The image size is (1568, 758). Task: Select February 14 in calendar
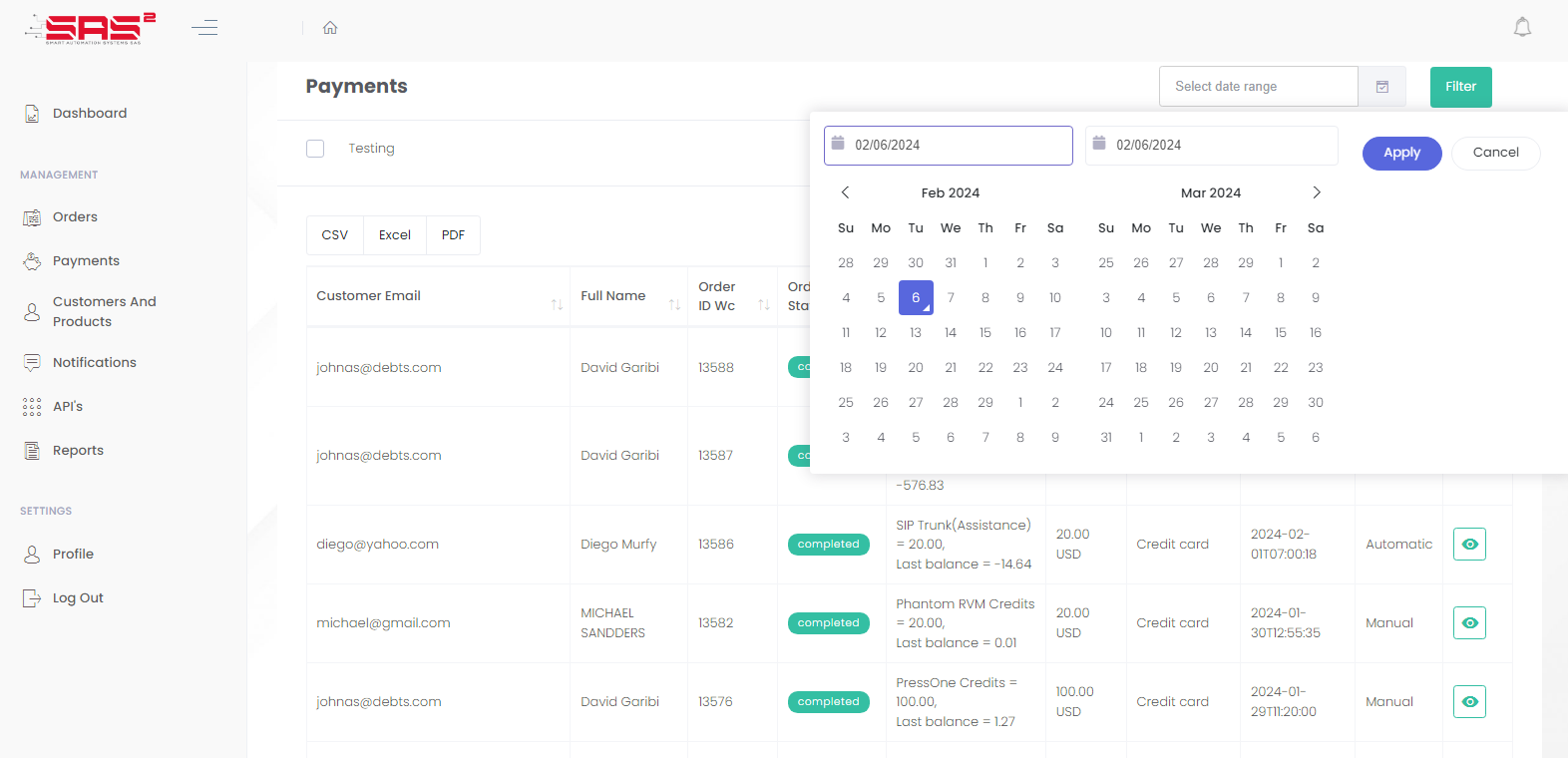pyautogui.click(x=951, y=333)
